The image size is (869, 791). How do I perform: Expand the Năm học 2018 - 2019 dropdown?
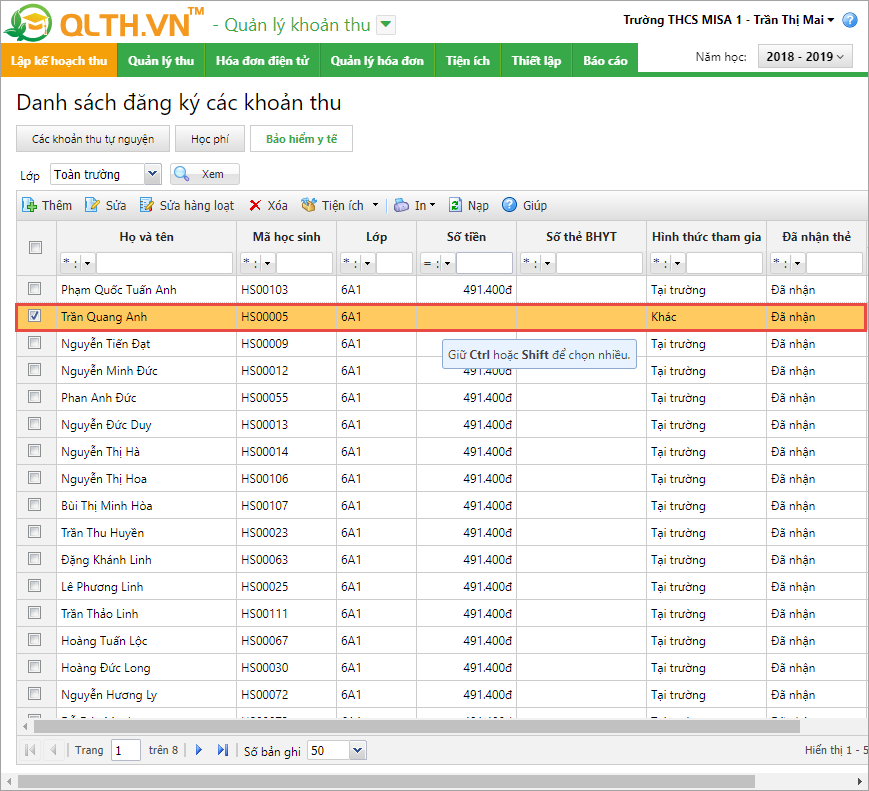click(805, 57)
